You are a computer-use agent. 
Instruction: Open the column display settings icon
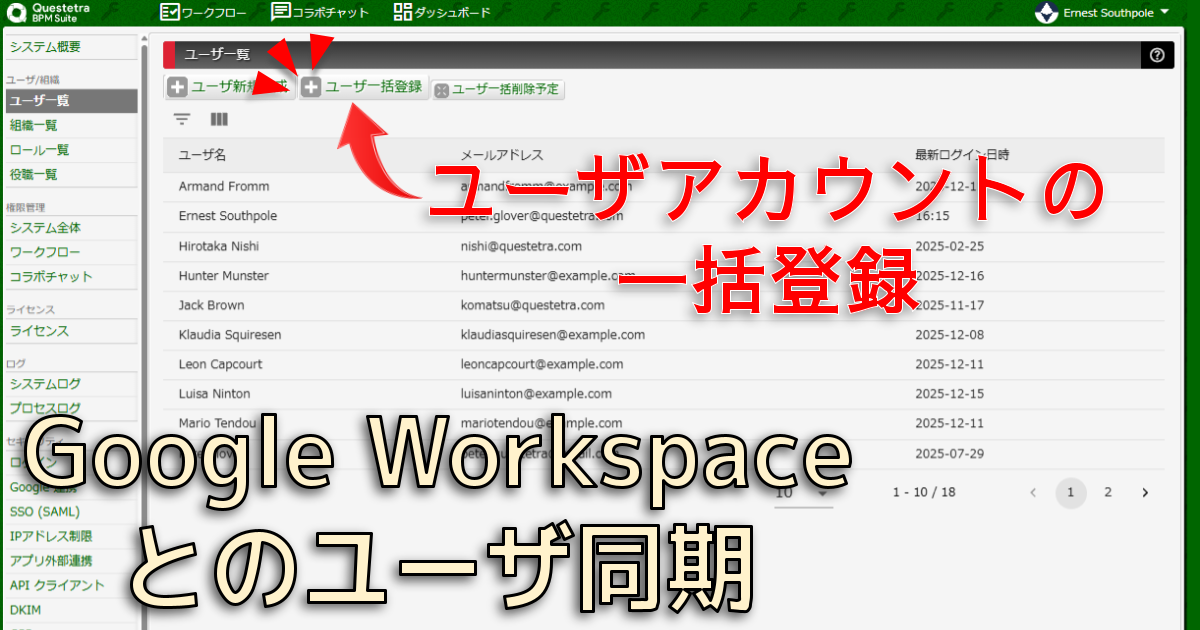[x=219, y=119]
